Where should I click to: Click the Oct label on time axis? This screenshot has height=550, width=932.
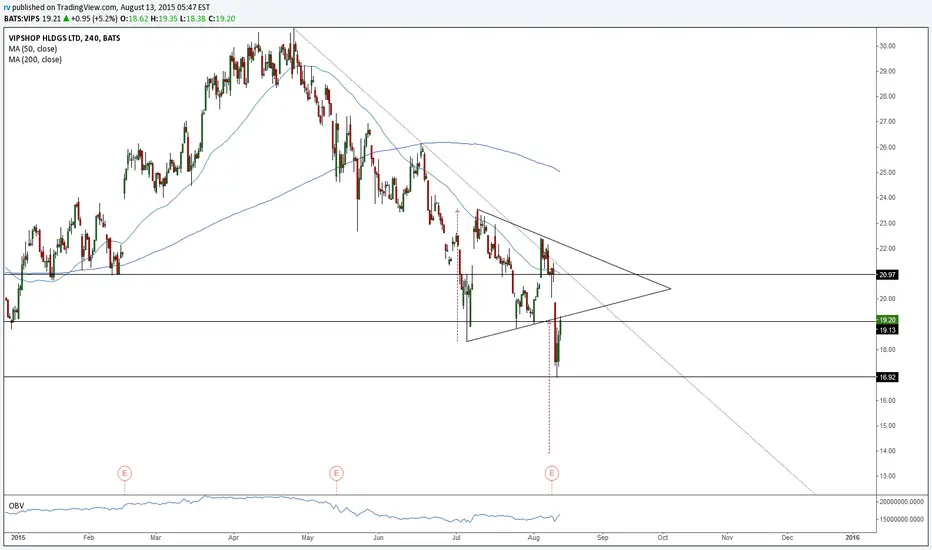(x=663, y=538)
